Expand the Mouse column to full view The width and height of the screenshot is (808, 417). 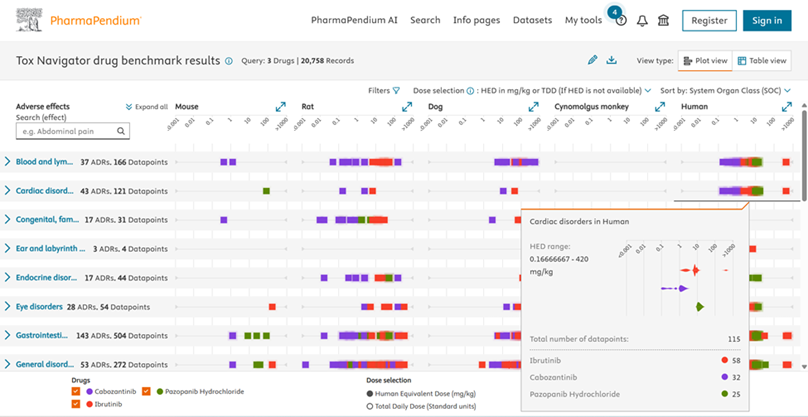tap(281, 106)
